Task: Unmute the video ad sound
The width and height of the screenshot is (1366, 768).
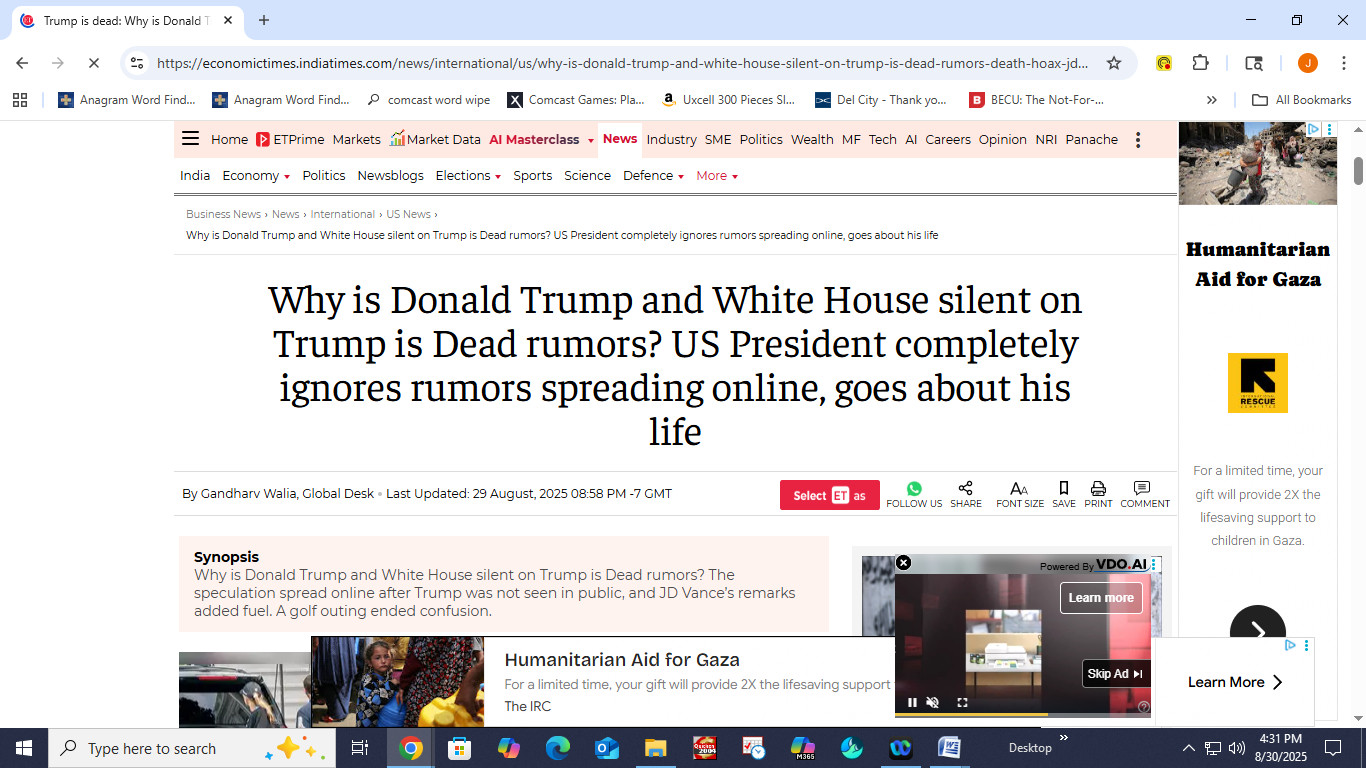Action: point(933,702)
